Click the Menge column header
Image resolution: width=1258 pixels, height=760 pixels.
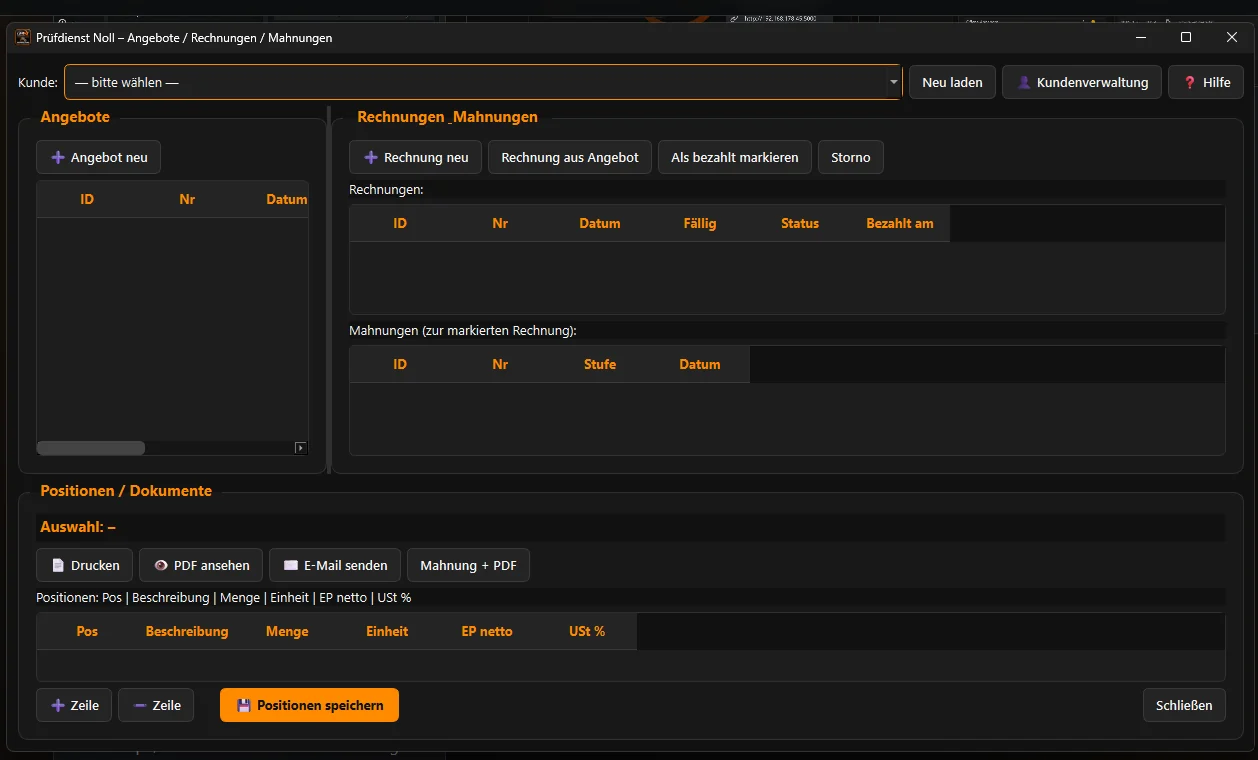pos(287,631)
